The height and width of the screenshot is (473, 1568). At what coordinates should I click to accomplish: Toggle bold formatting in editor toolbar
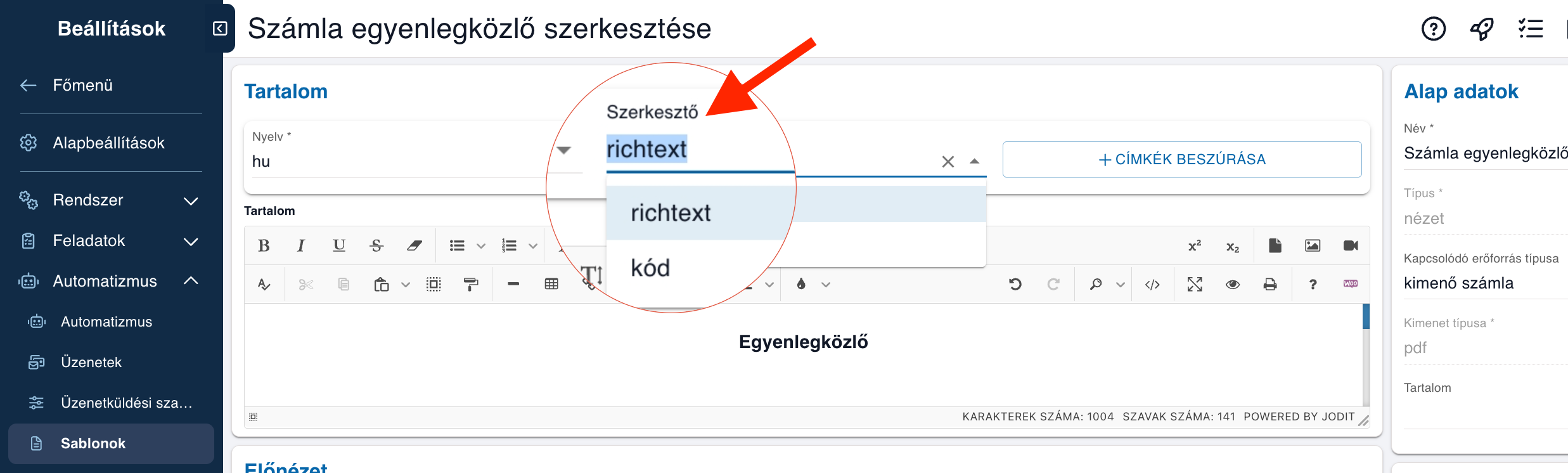264,245
